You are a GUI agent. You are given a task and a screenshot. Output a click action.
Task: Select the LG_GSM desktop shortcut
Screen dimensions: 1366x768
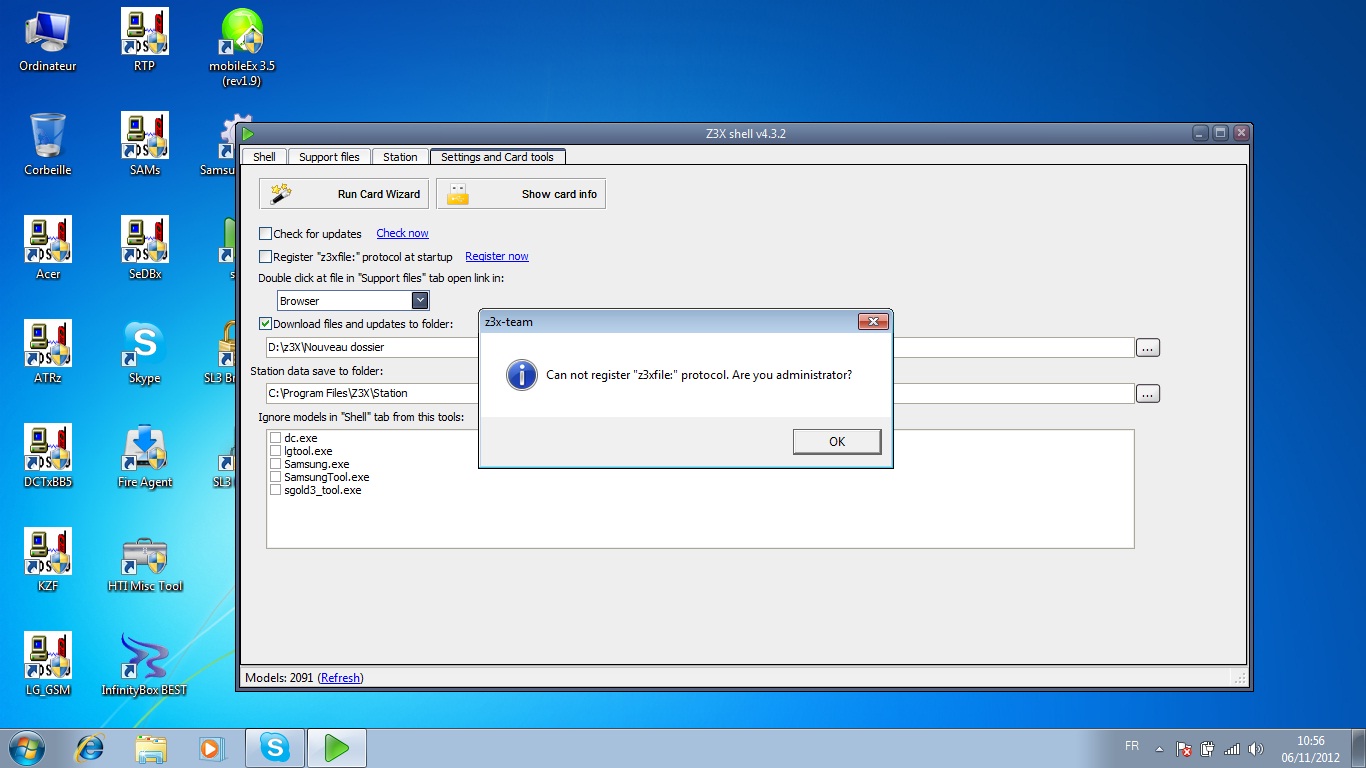[x=47, y=664]
